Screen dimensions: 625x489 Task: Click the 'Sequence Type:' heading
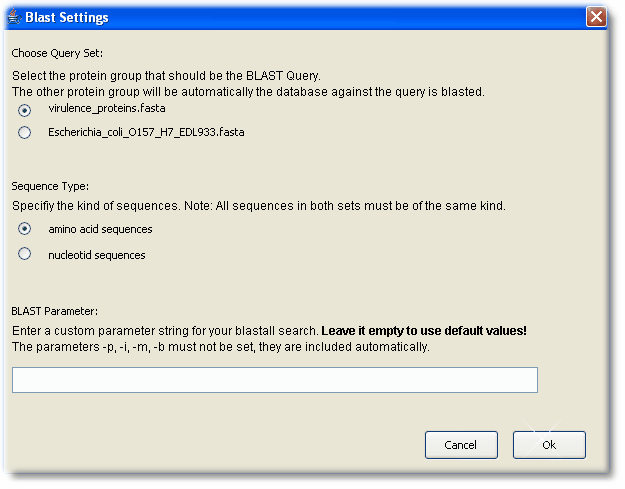tap(50, 186)
